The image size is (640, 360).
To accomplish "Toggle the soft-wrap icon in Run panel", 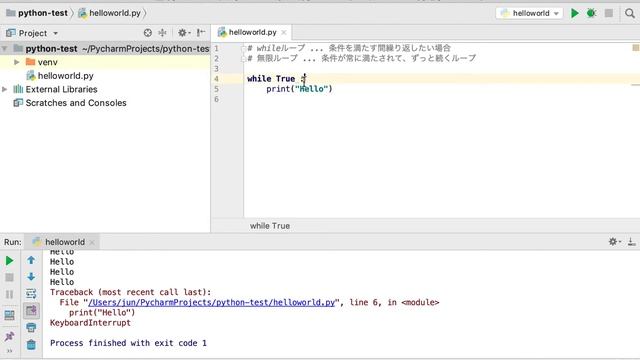I will 31,293.
